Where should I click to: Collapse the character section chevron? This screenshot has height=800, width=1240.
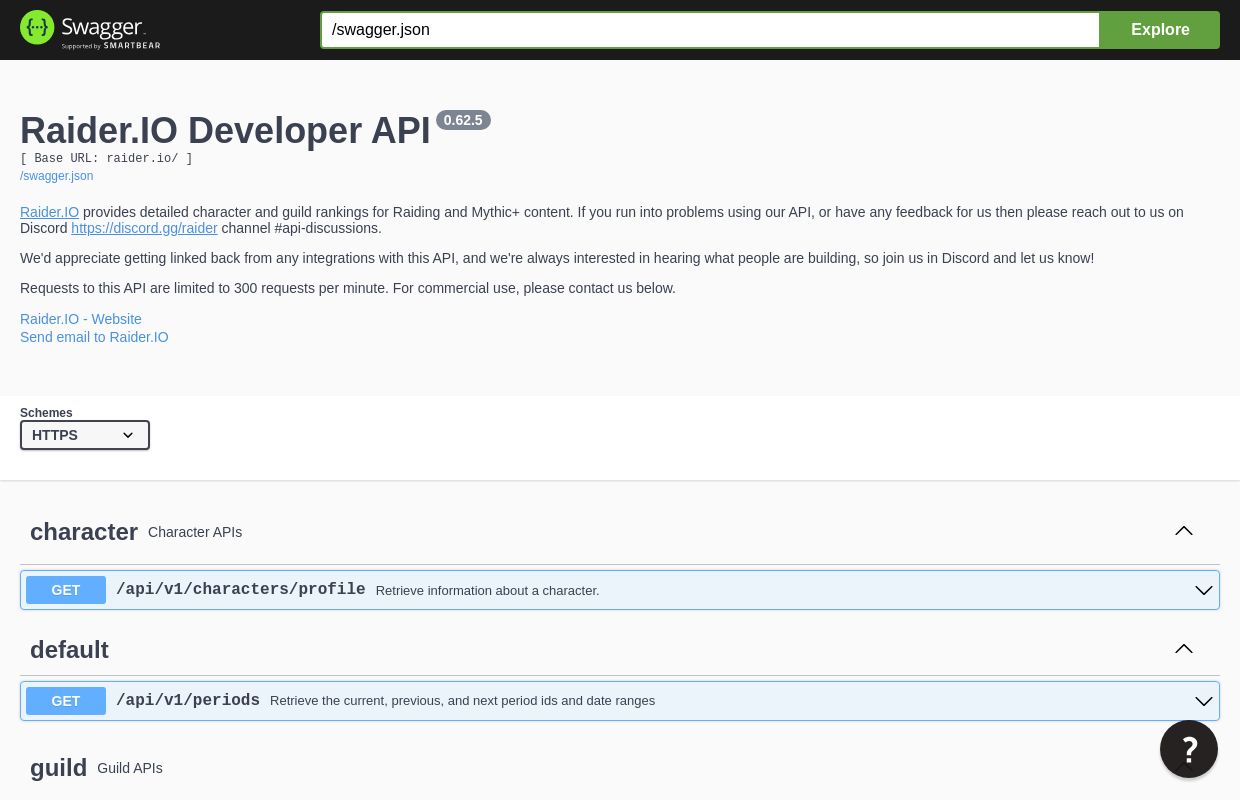1184,531
